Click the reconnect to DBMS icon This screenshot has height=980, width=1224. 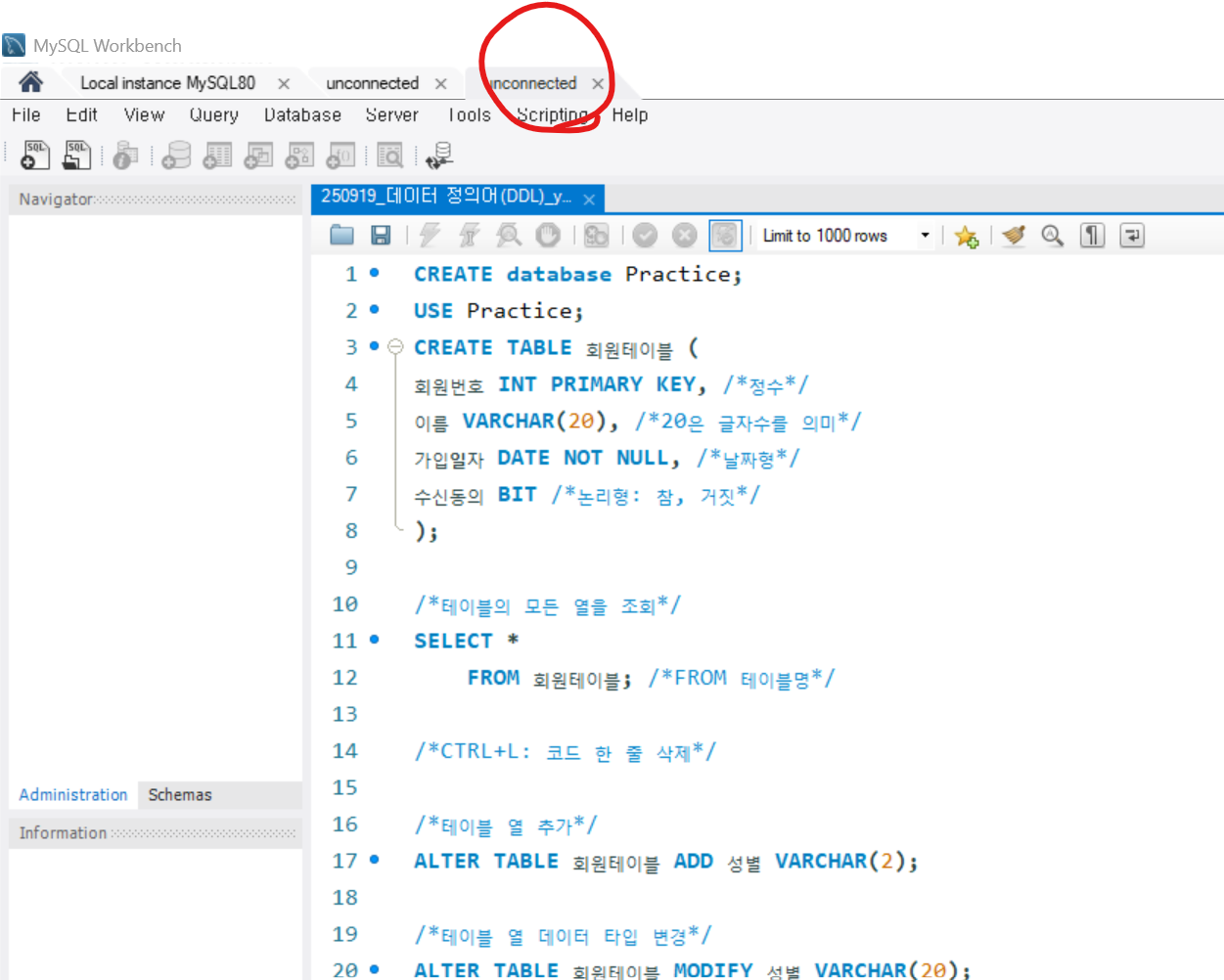(x=439, y=155)
